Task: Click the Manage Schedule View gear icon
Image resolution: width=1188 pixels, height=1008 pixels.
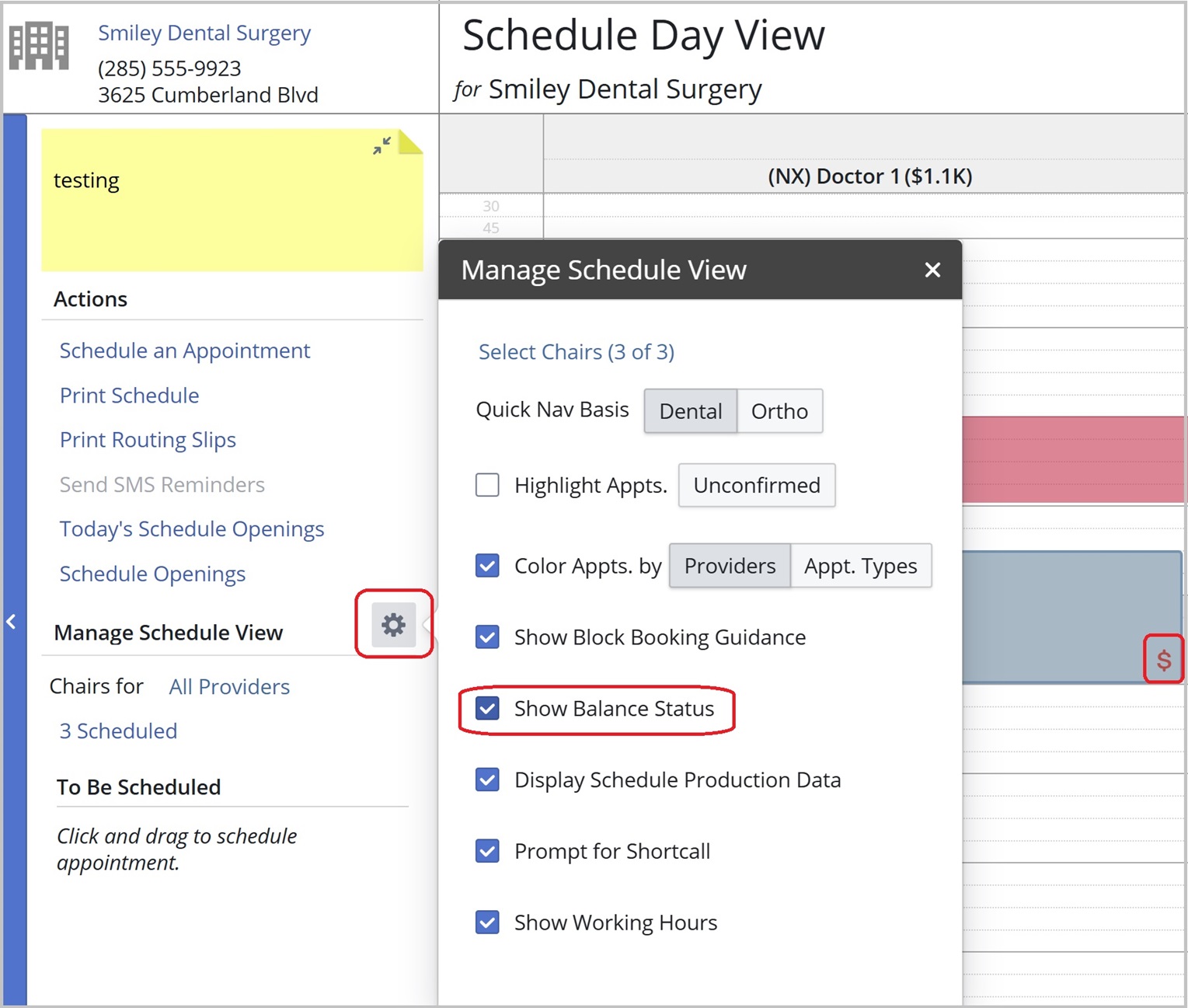Action: tap(393, 625)
